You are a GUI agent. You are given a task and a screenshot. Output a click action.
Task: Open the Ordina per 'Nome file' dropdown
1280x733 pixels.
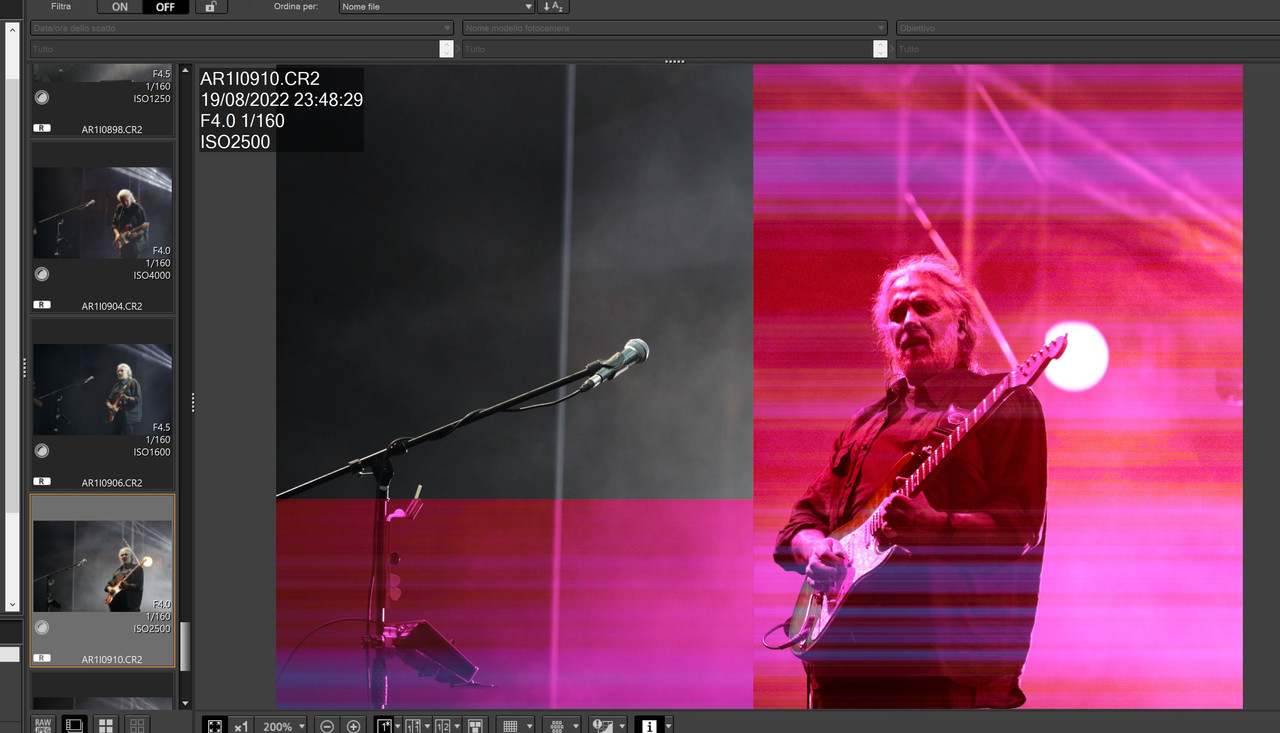tap(437, 7)
